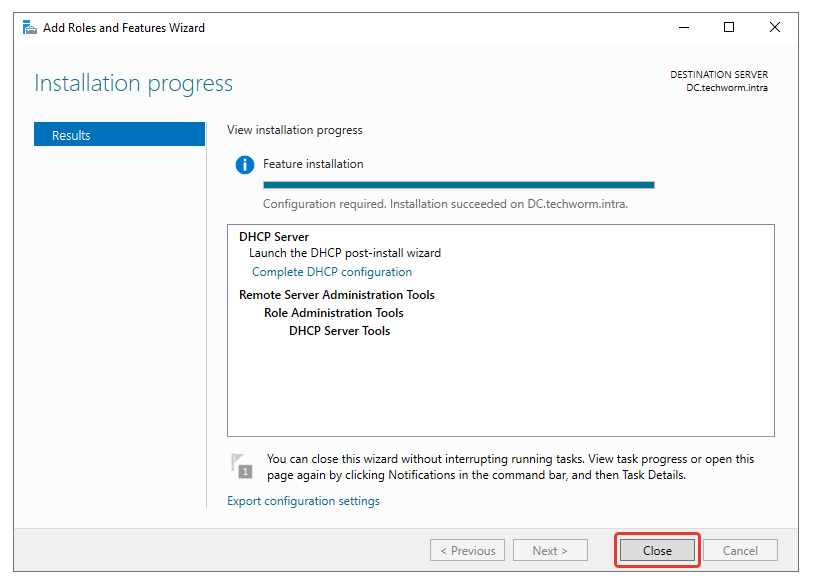Click the DC.techworm.intra destination server label
The height and width of the screenshot is (578, 818).
point(726,88)
